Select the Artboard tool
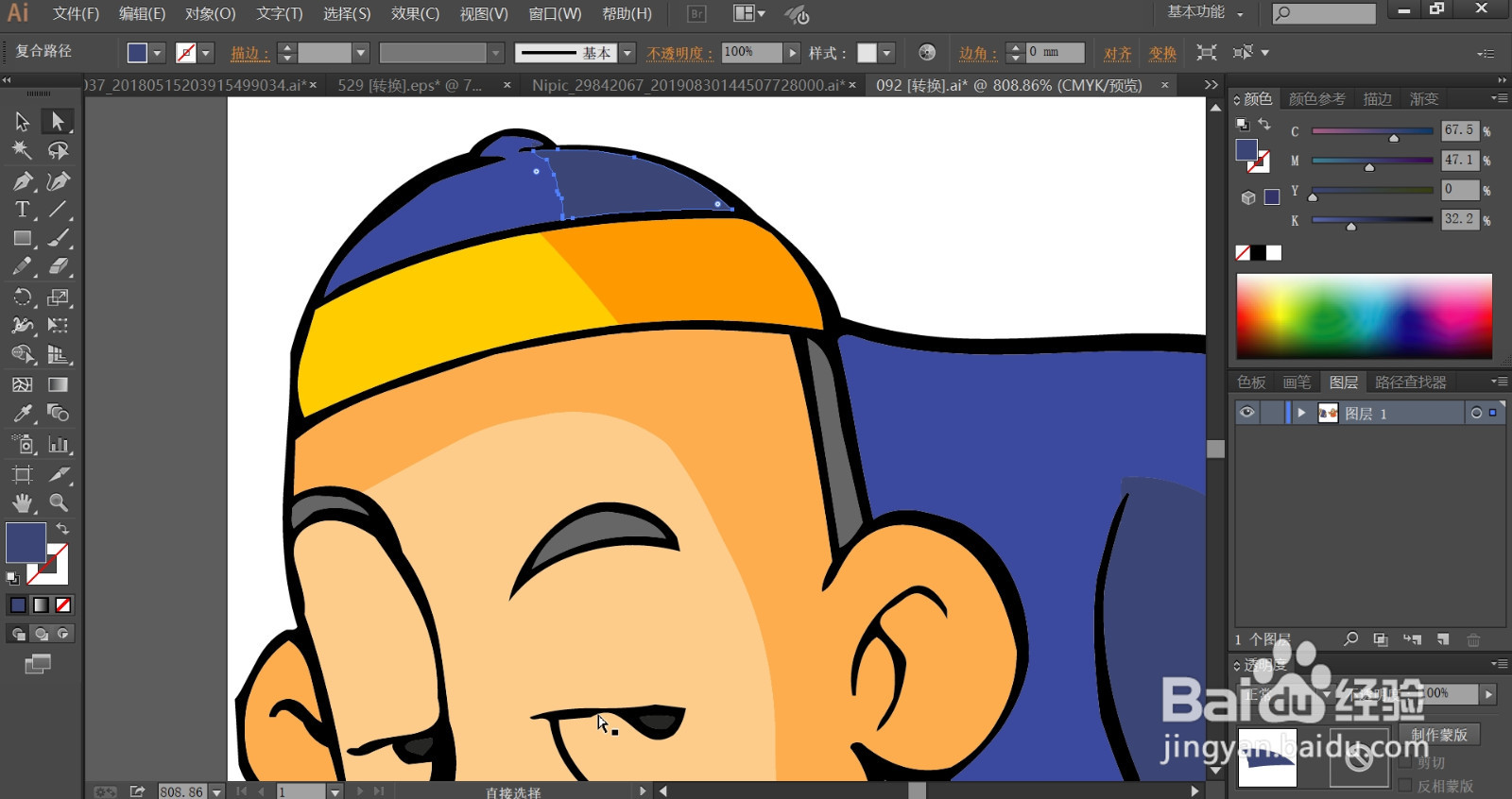Image resolution: width=1512 pixels, height=799 pixels. (x=22, y=474)
